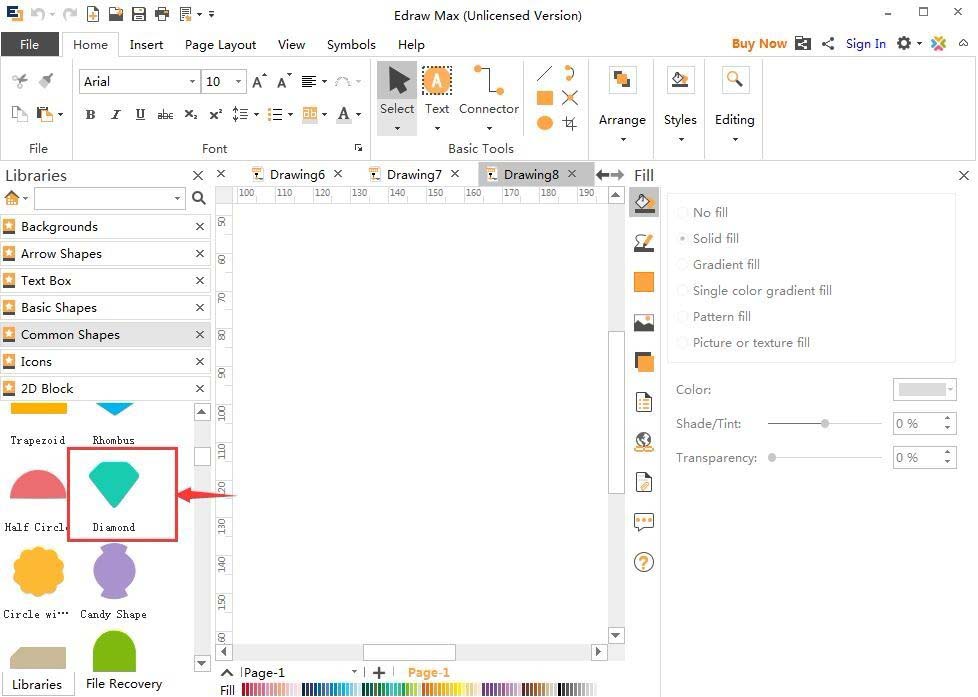Image resolution: width=978 pixels, height=697 pixels.
Task: Click the Save icon in title bar
Action: [x=138, y=14]
